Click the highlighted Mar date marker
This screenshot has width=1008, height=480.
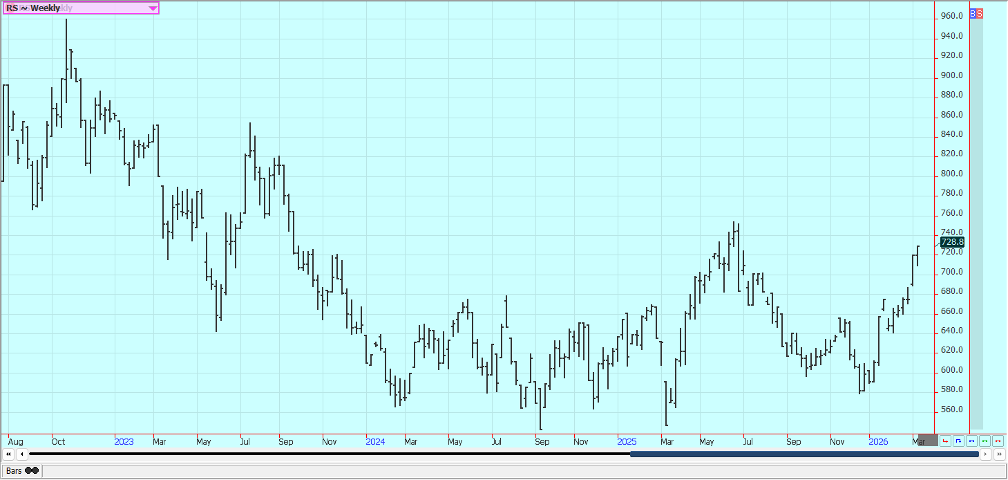pos(926,440)
